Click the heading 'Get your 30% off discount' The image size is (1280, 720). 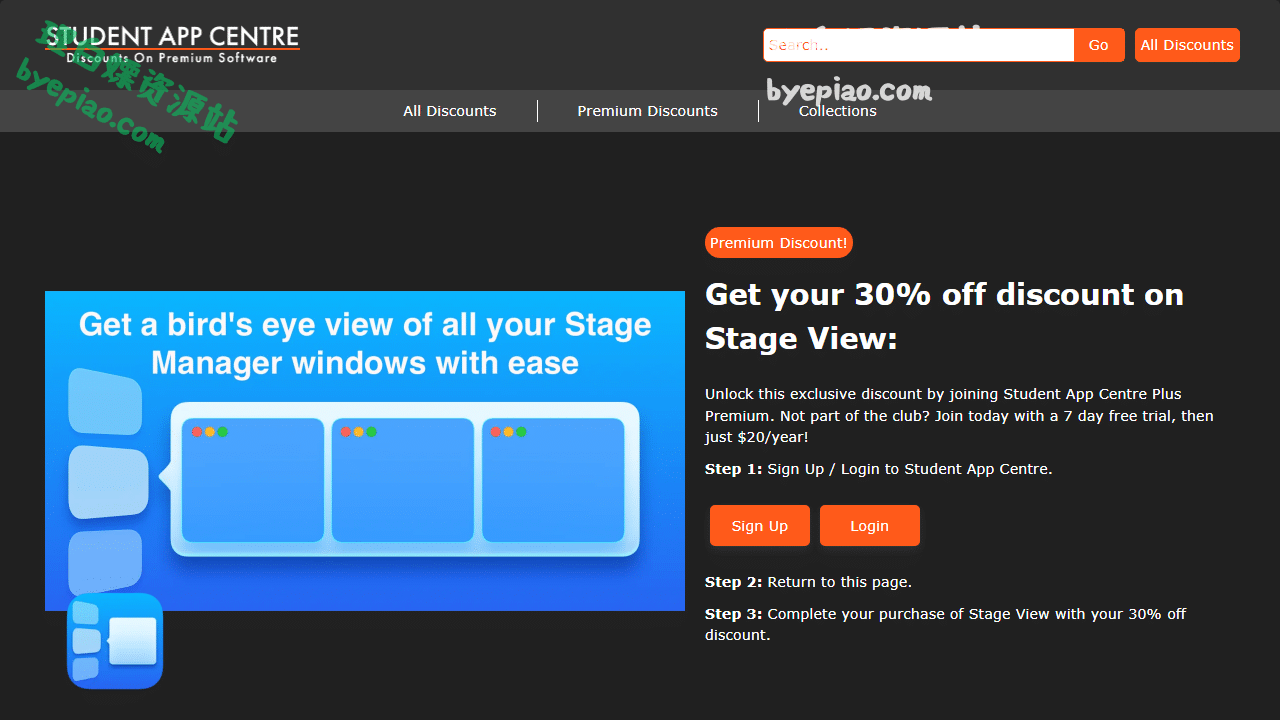coord(944,316)
